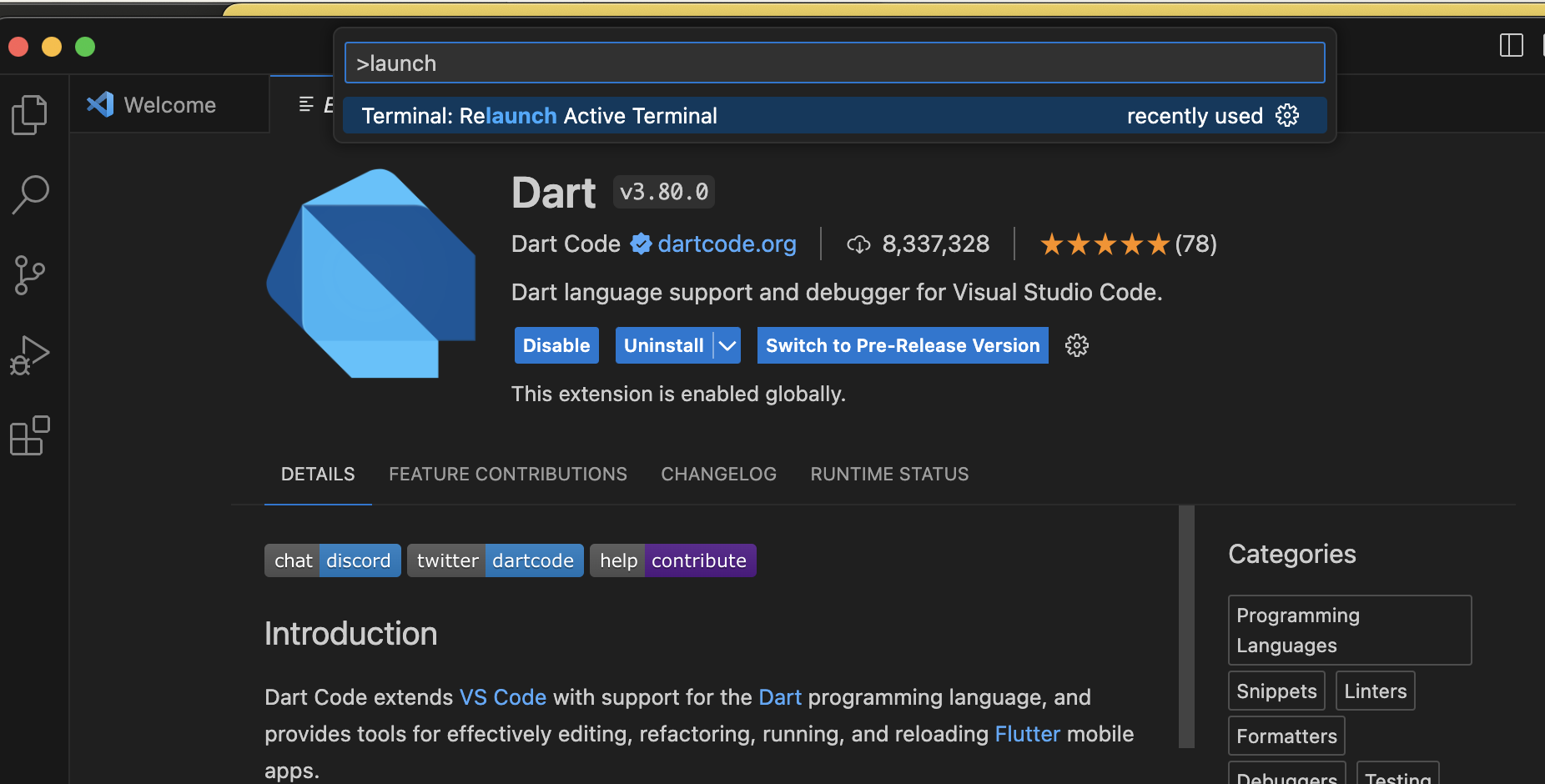1545x784 pixels.
Task: Click the Dart Code publisher name
Action: [566, 244]
